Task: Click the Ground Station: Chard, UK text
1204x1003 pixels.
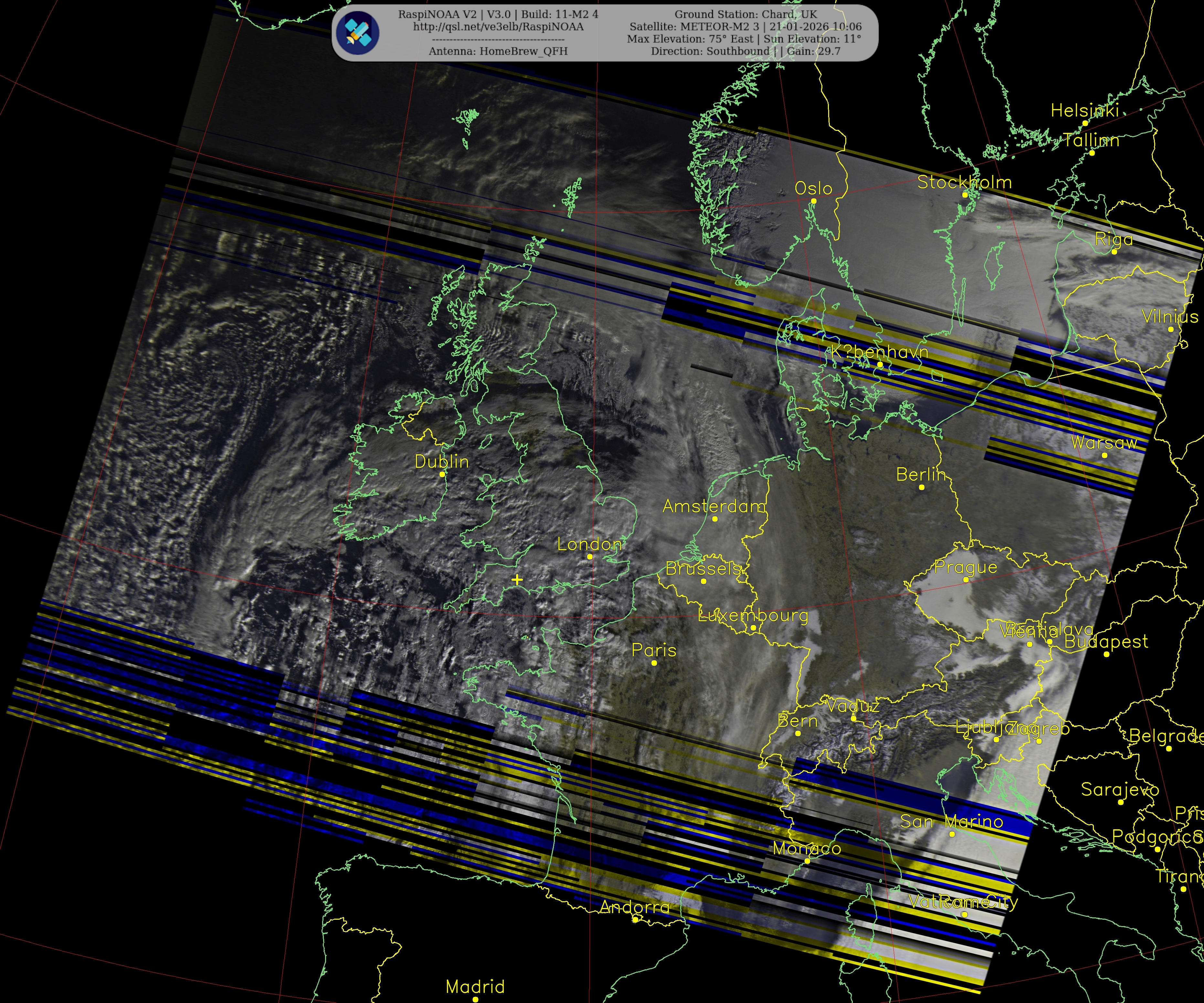Action: click(745, 14)
